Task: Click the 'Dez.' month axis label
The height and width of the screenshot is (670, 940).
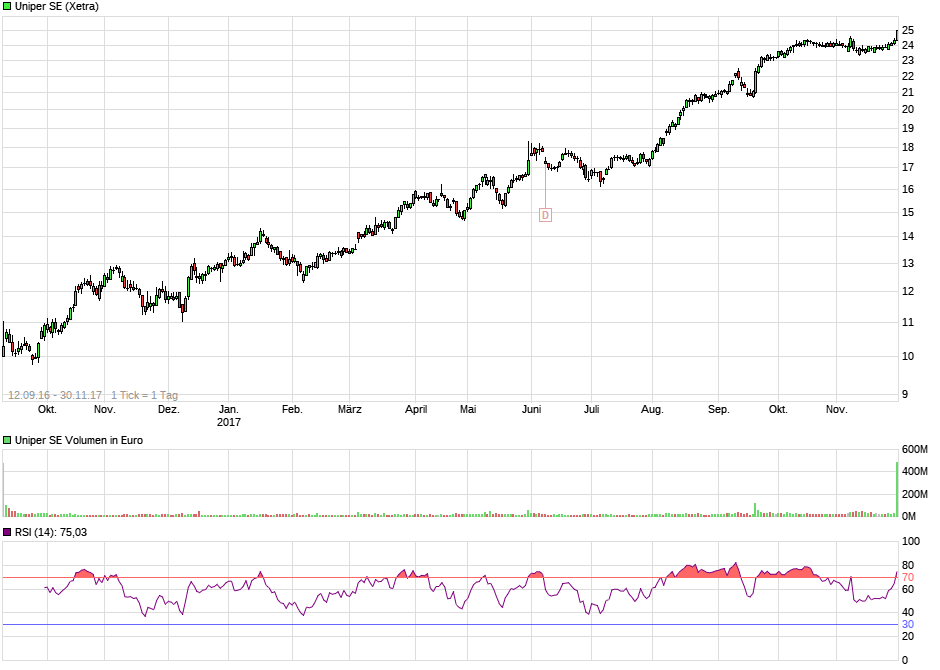Action: point(168,410)
